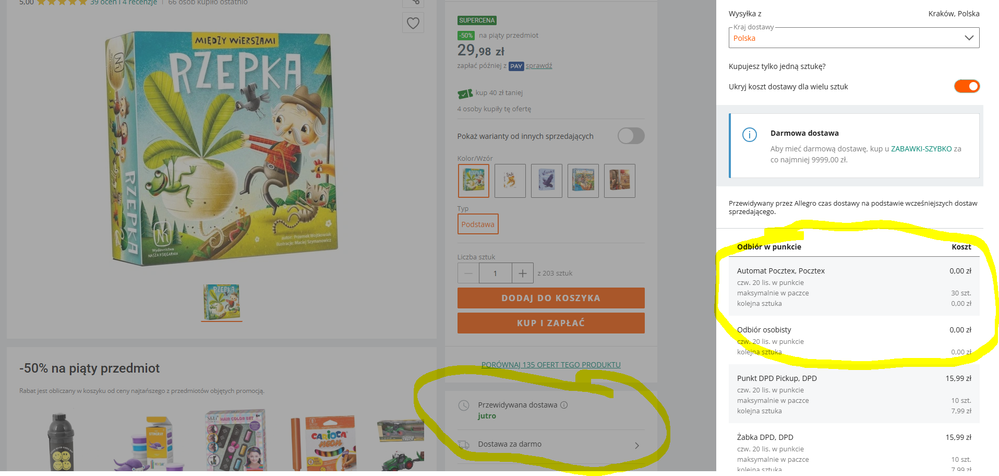The height and width of the screenshot is (476, 999).
Task: Click the info icon beside Przewidywana dostawa
Action: pyautogui.click(x=564, y=405)
